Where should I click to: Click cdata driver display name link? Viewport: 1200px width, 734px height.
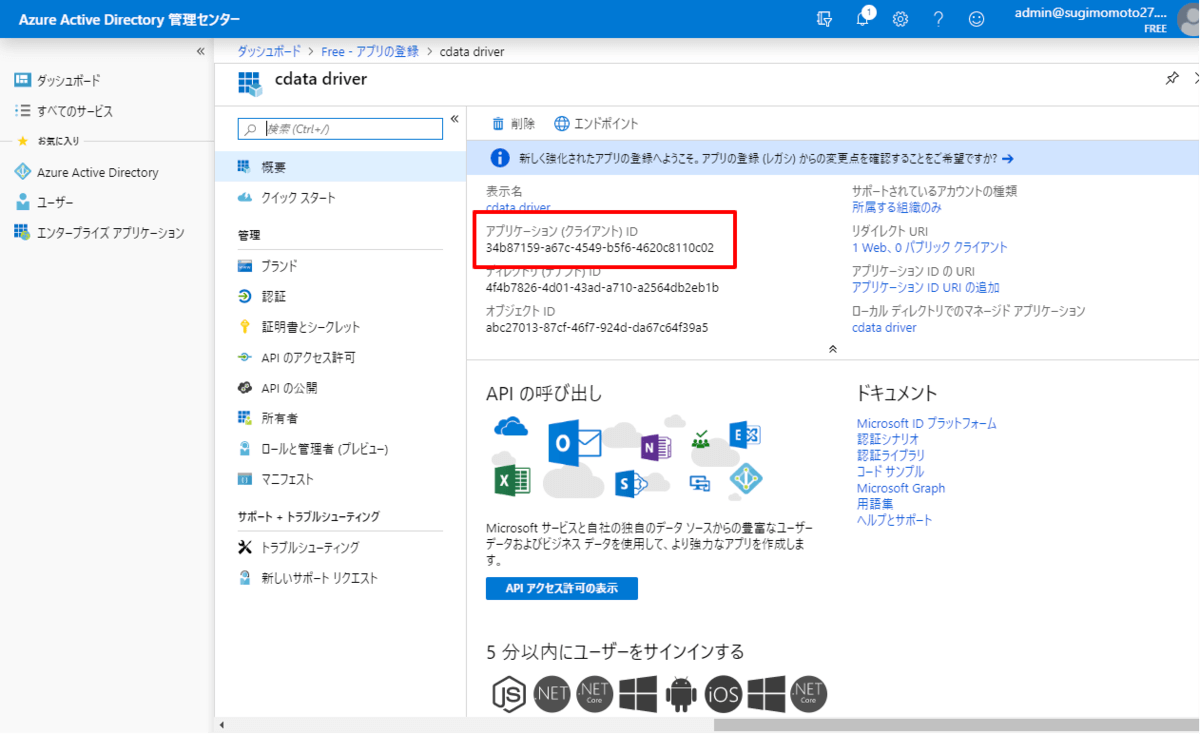(518, 207)
